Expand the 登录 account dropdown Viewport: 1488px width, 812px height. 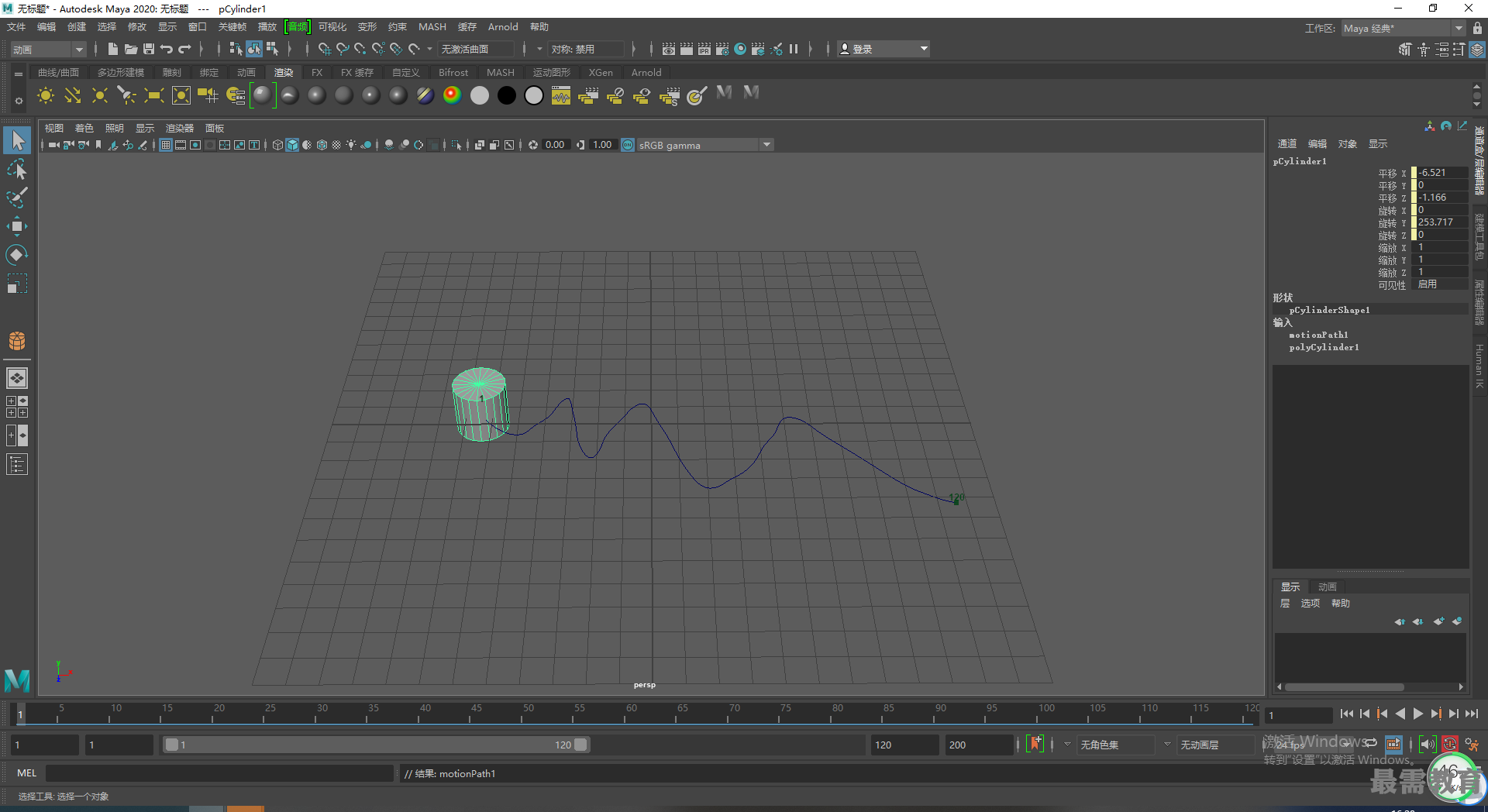tap(883, 49)
